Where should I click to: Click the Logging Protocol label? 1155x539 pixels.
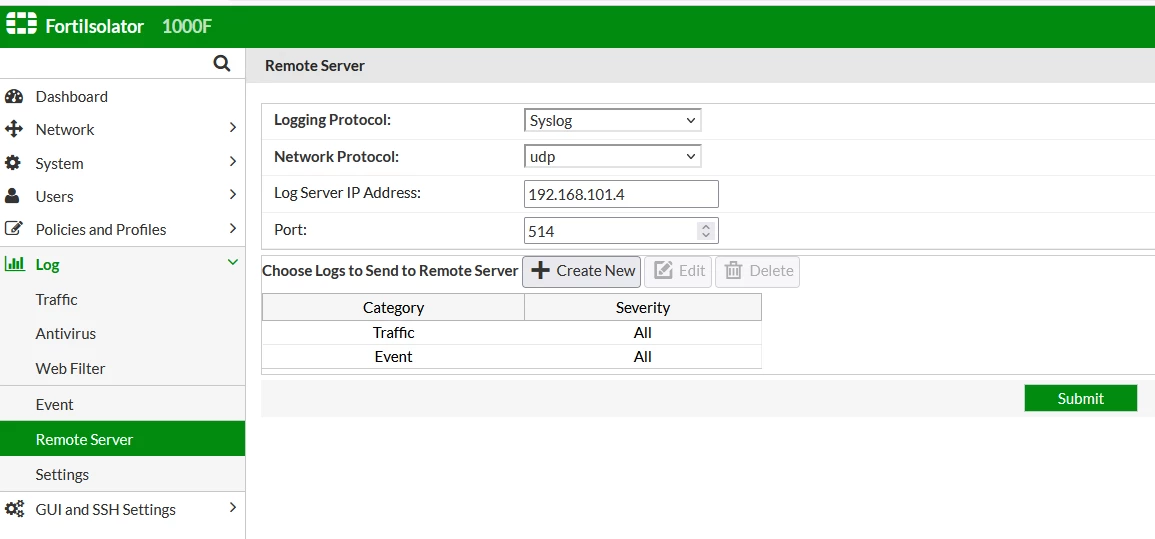(332, 120)
